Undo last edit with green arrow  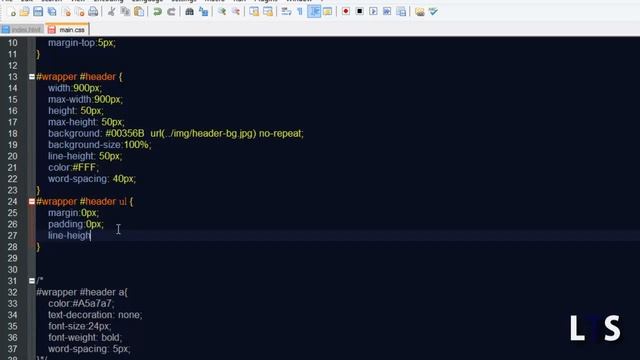157,12
